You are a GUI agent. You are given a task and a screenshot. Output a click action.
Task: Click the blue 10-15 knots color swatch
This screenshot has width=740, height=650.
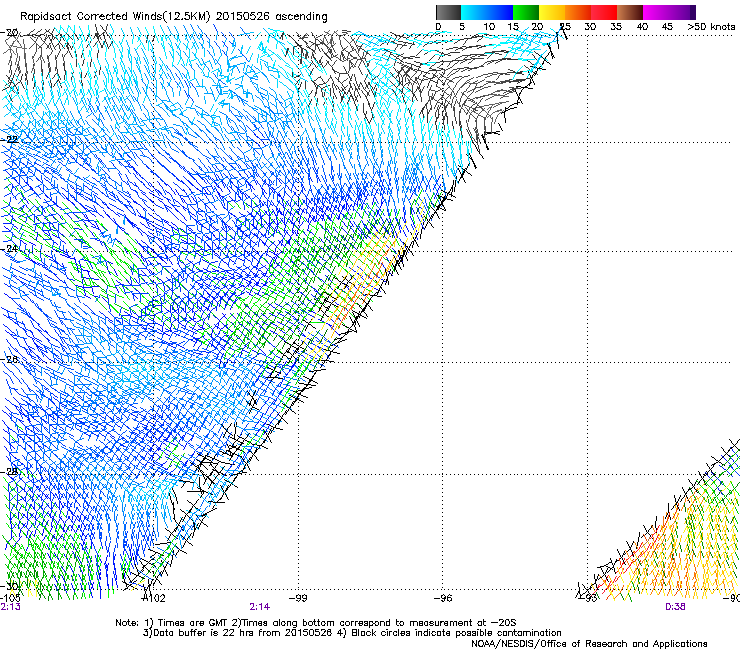(499, 12)
